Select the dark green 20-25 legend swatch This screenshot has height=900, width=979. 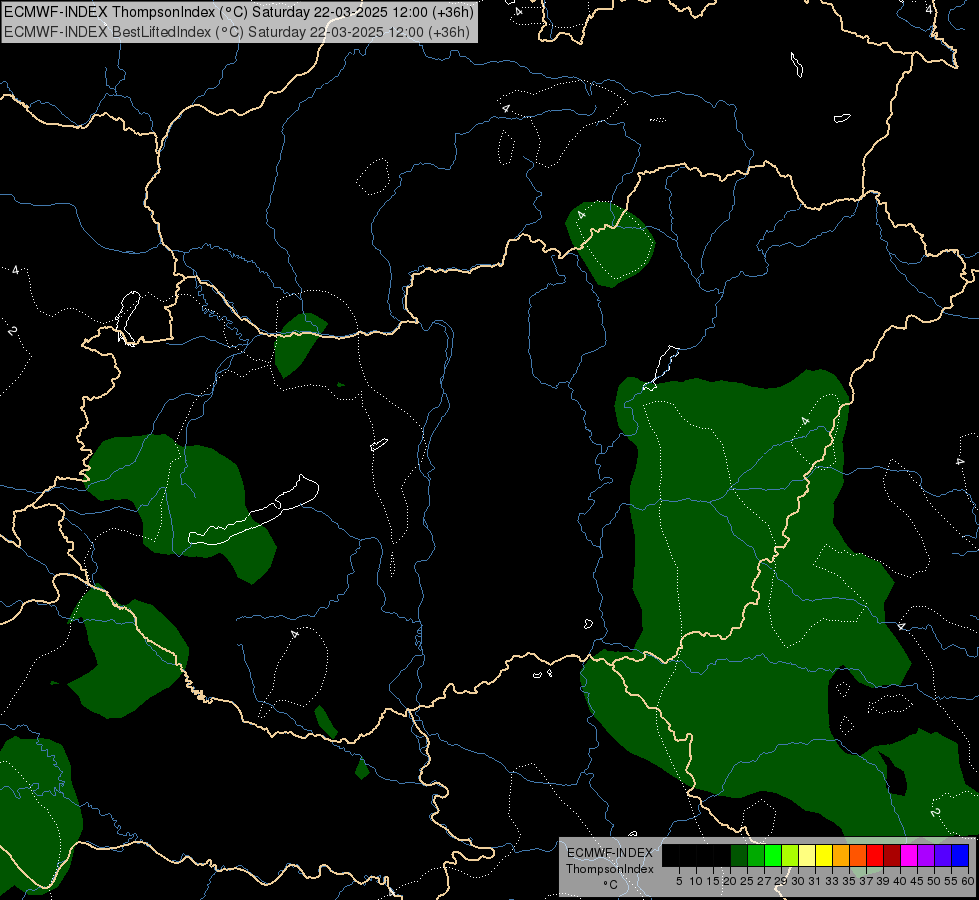739,855
